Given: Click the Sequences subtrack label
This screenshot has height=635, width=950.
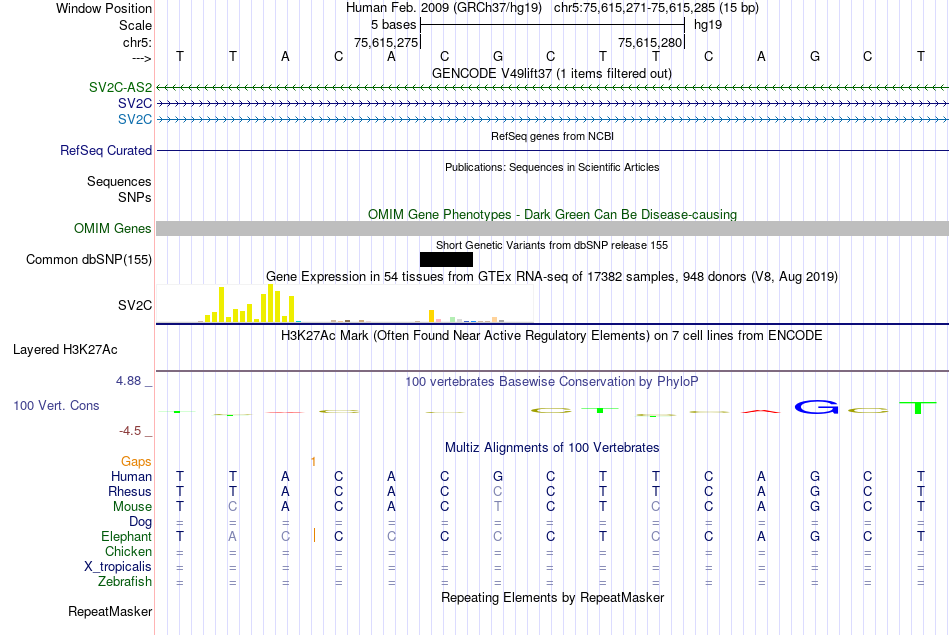Looking at the screenshot, I should point(119,181).
